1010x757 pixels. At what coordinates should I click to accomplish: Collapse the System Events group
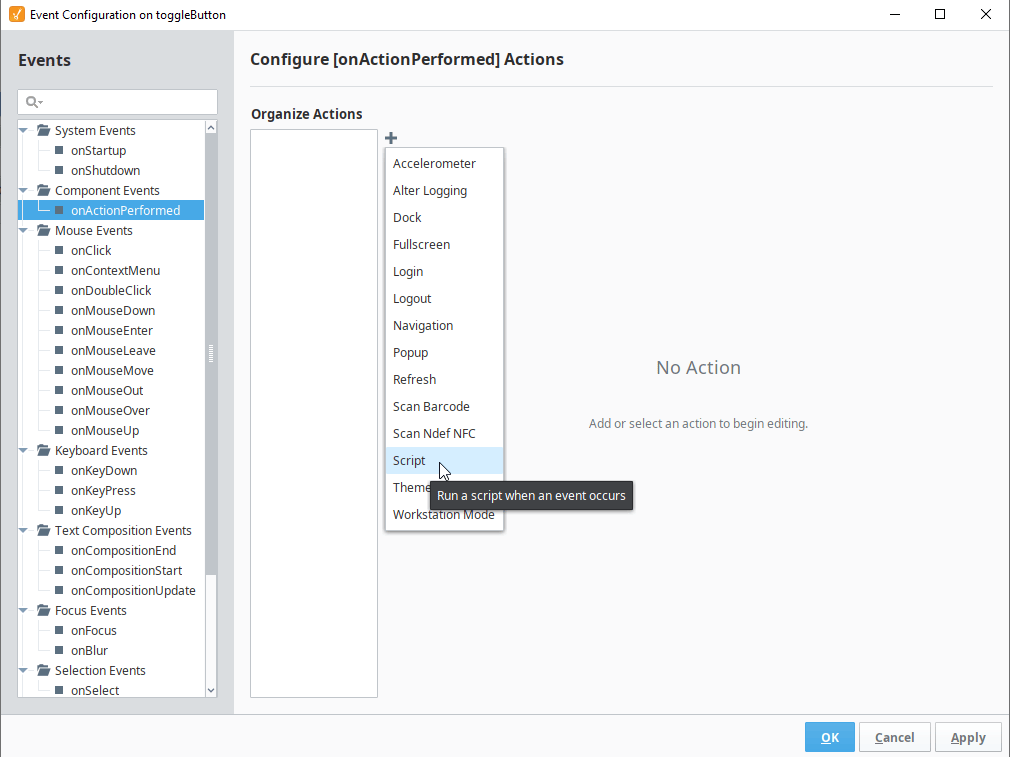point(24,130)
